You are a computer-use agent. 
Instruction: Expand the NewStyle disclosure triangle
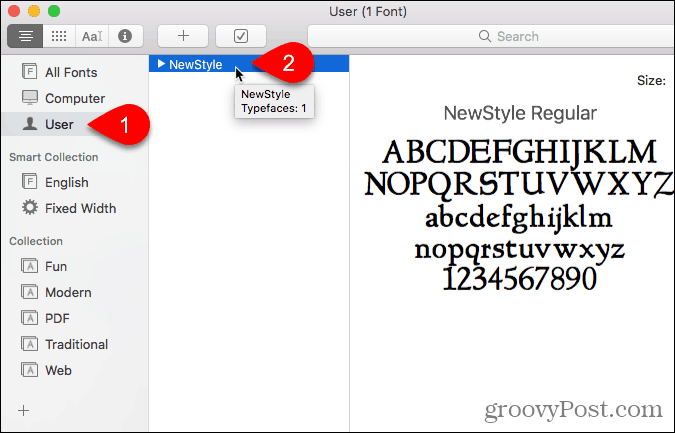tap(161, 64)
